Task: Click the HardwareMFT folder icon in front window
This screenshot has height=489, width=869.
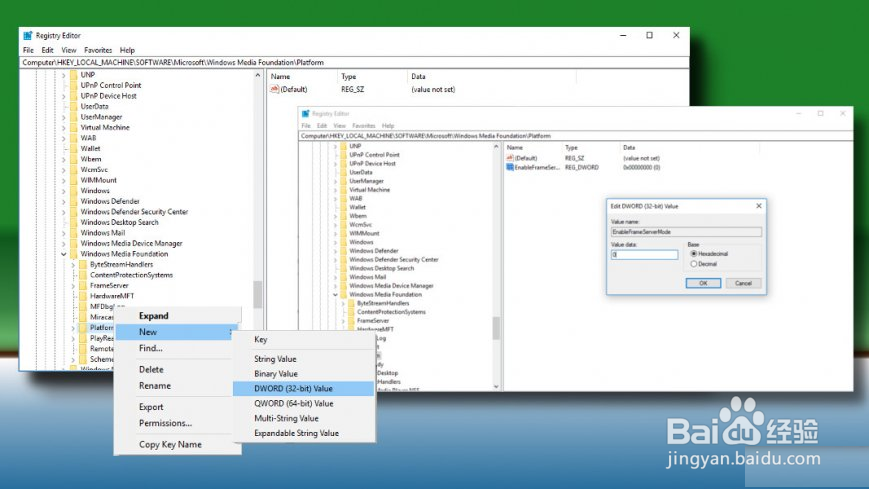Action: click(x=83, y=296)
